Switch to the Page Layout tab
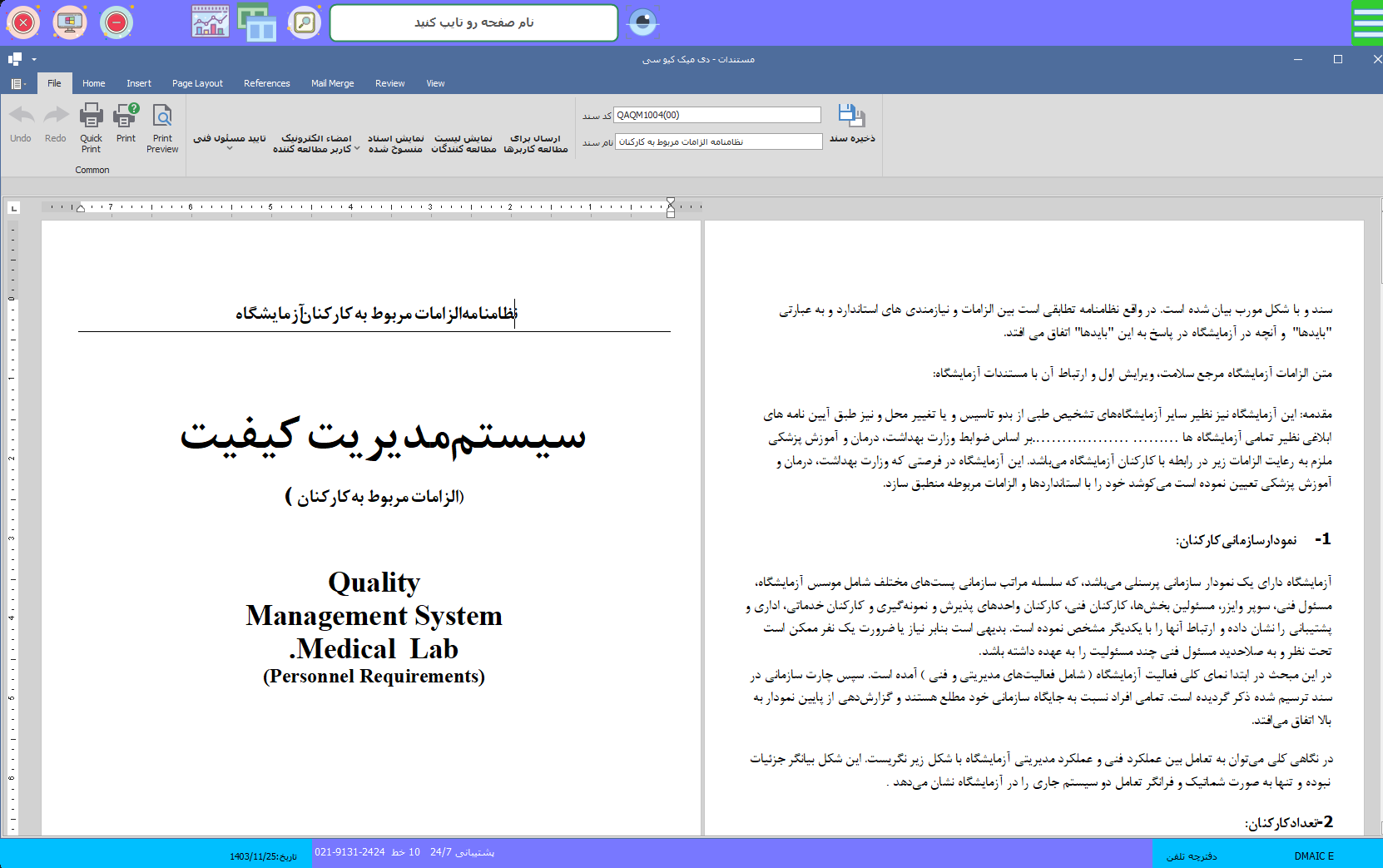 [197, 83]
